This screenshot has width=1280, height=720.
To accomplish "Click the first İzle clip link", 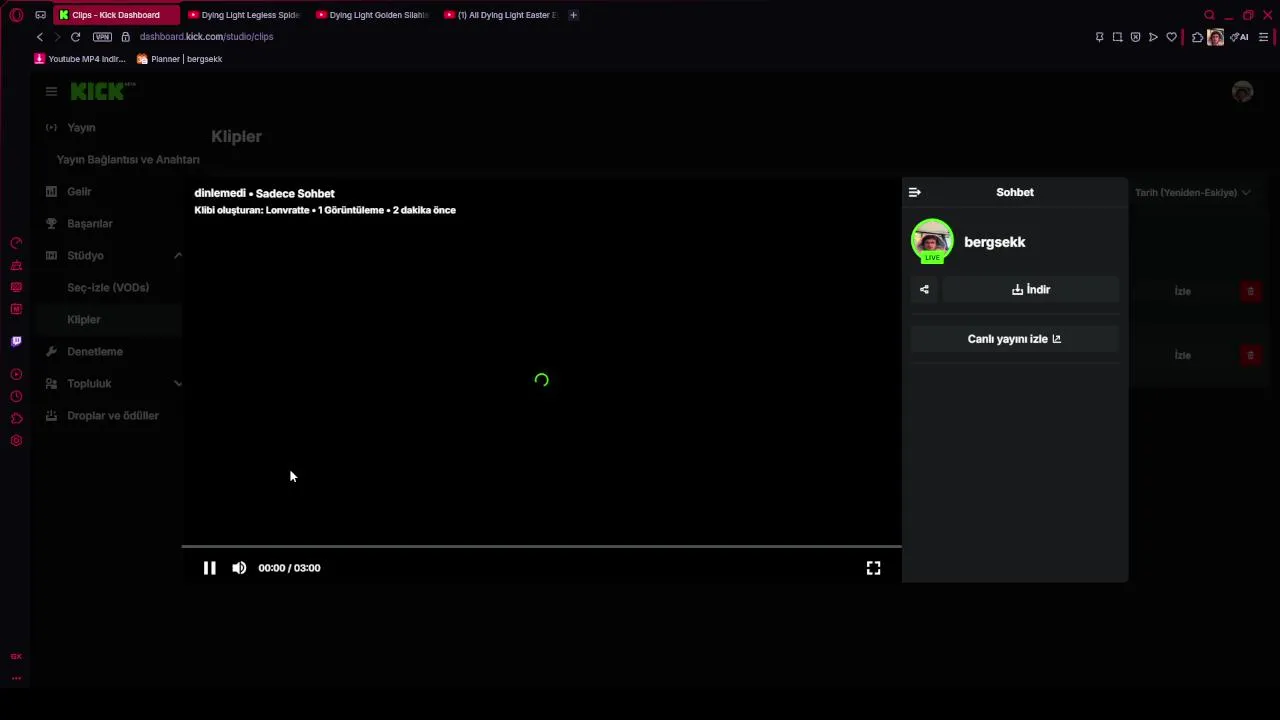I will (x=1182, y=291).
